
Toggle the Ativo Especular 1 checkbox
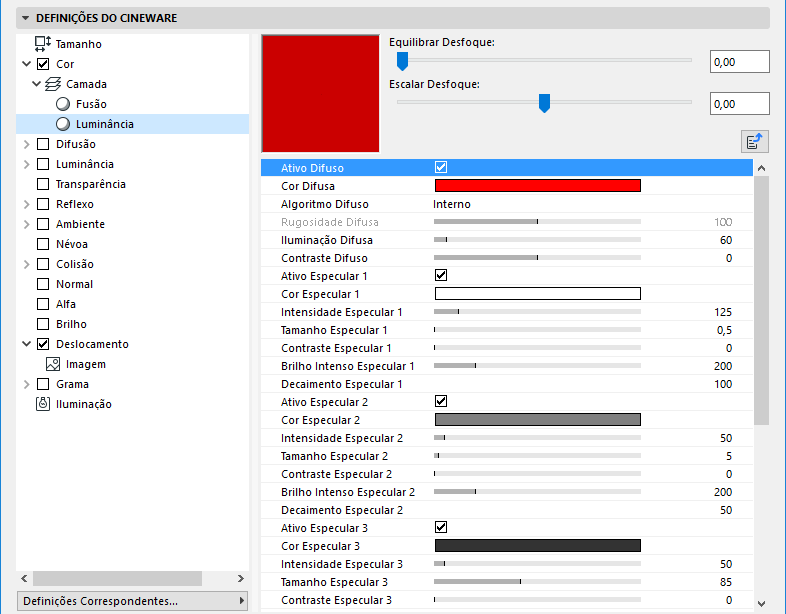[441, 275]
